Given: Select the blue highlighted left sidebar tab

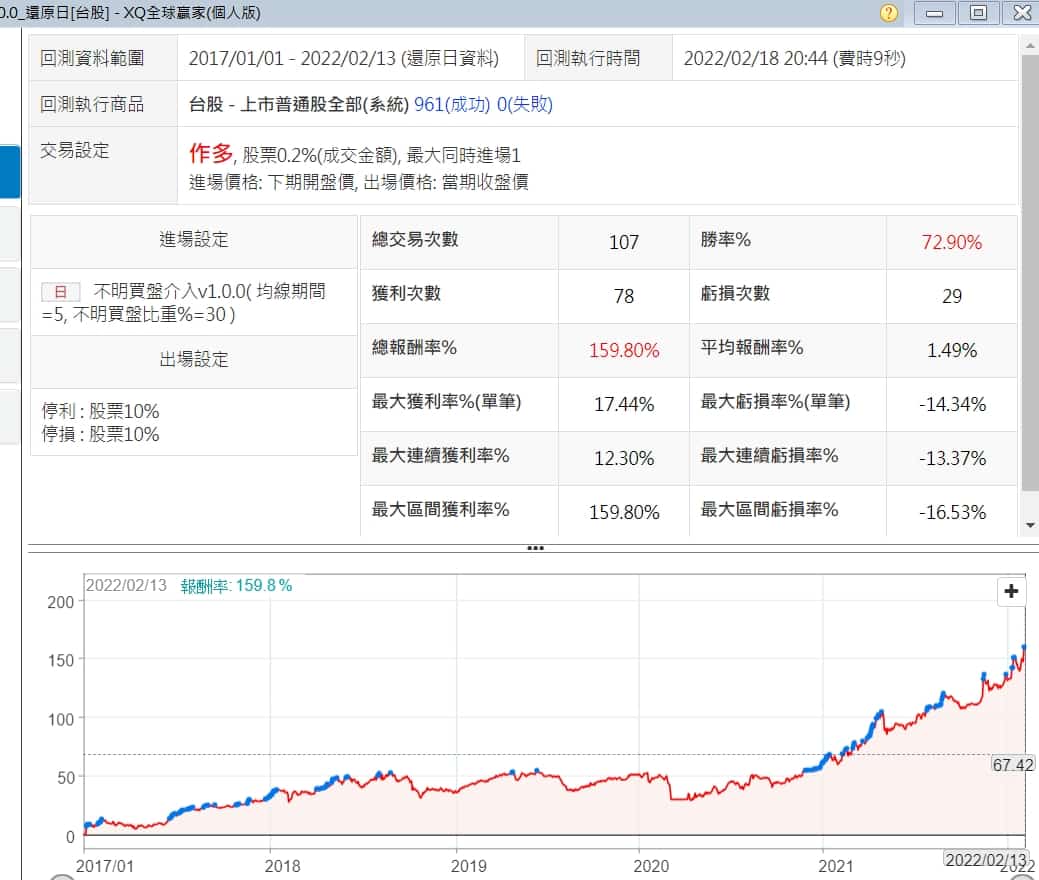Looking at the screenshot, I should coord(10,172).
